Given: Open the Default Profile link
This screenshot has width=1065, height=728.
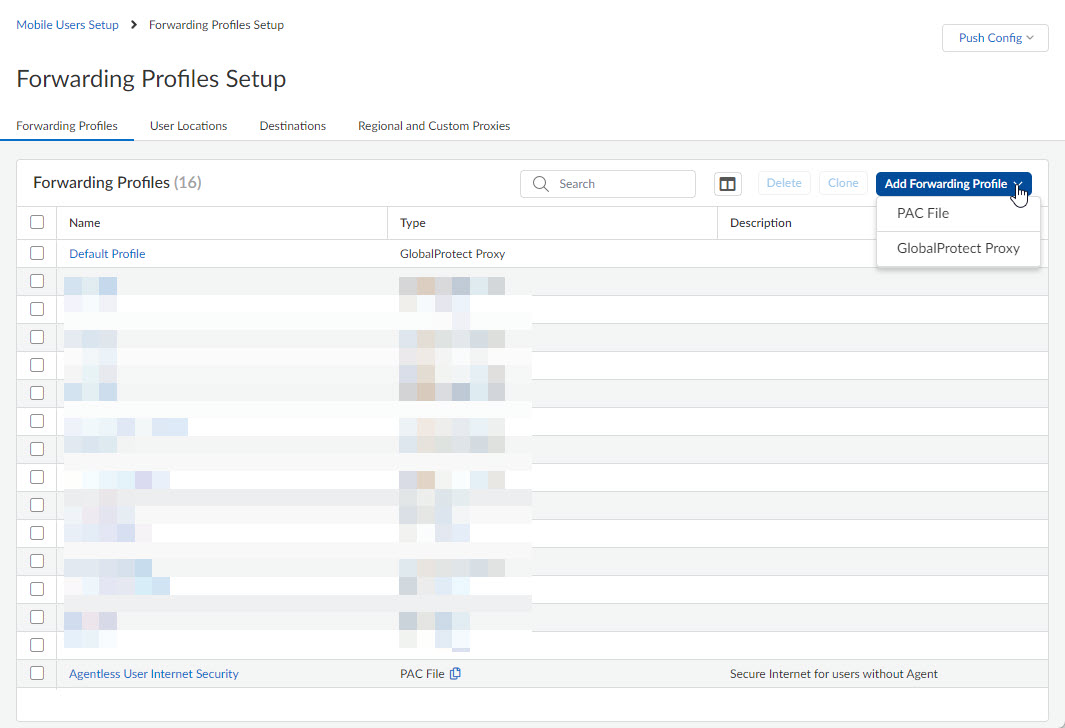Looking at the screenshot, I should click(107, 254).
